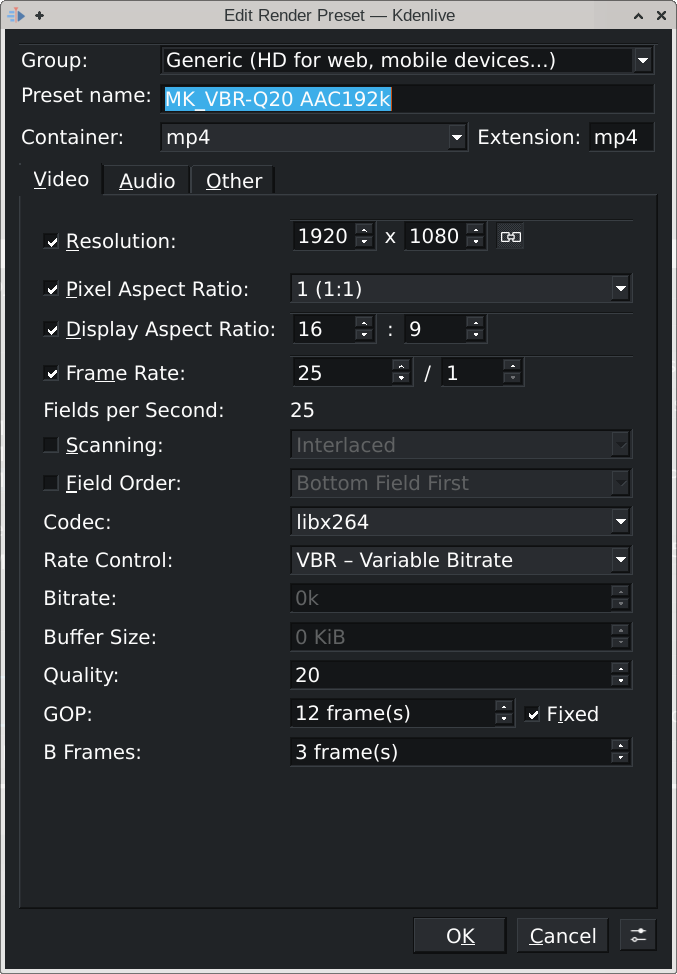Open the Group dropdown list

coord(406,60)
